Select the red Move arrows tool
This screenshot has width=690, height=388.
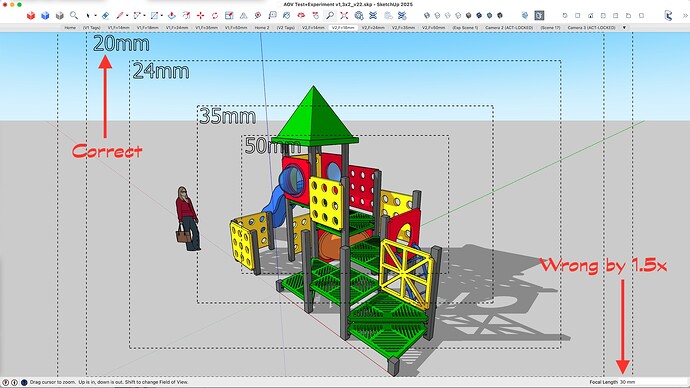tap(200, 15)
